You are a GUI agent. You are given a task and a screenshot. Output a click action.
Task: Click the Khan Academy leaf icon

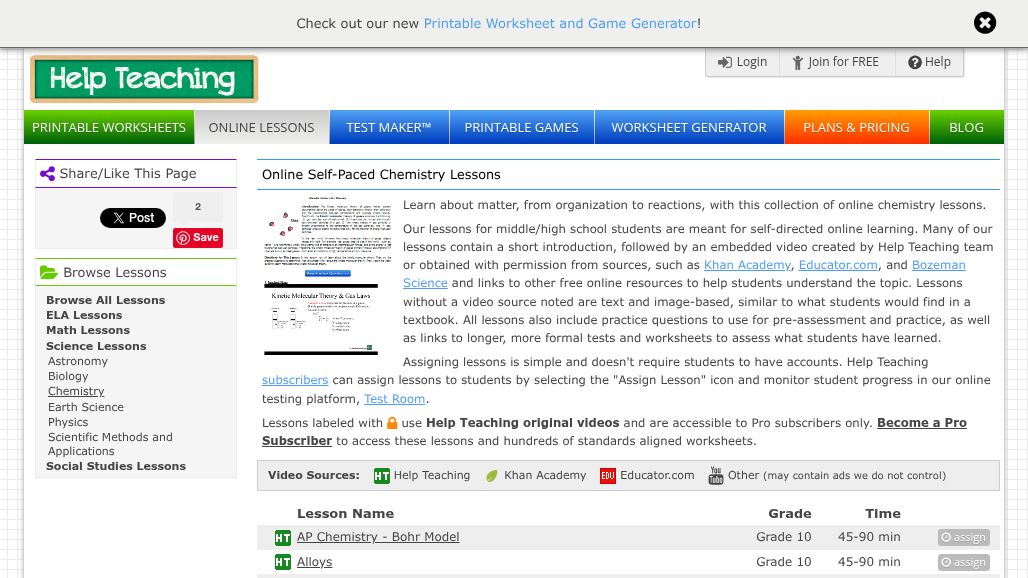pyautogui.click(x=492, y=476)
